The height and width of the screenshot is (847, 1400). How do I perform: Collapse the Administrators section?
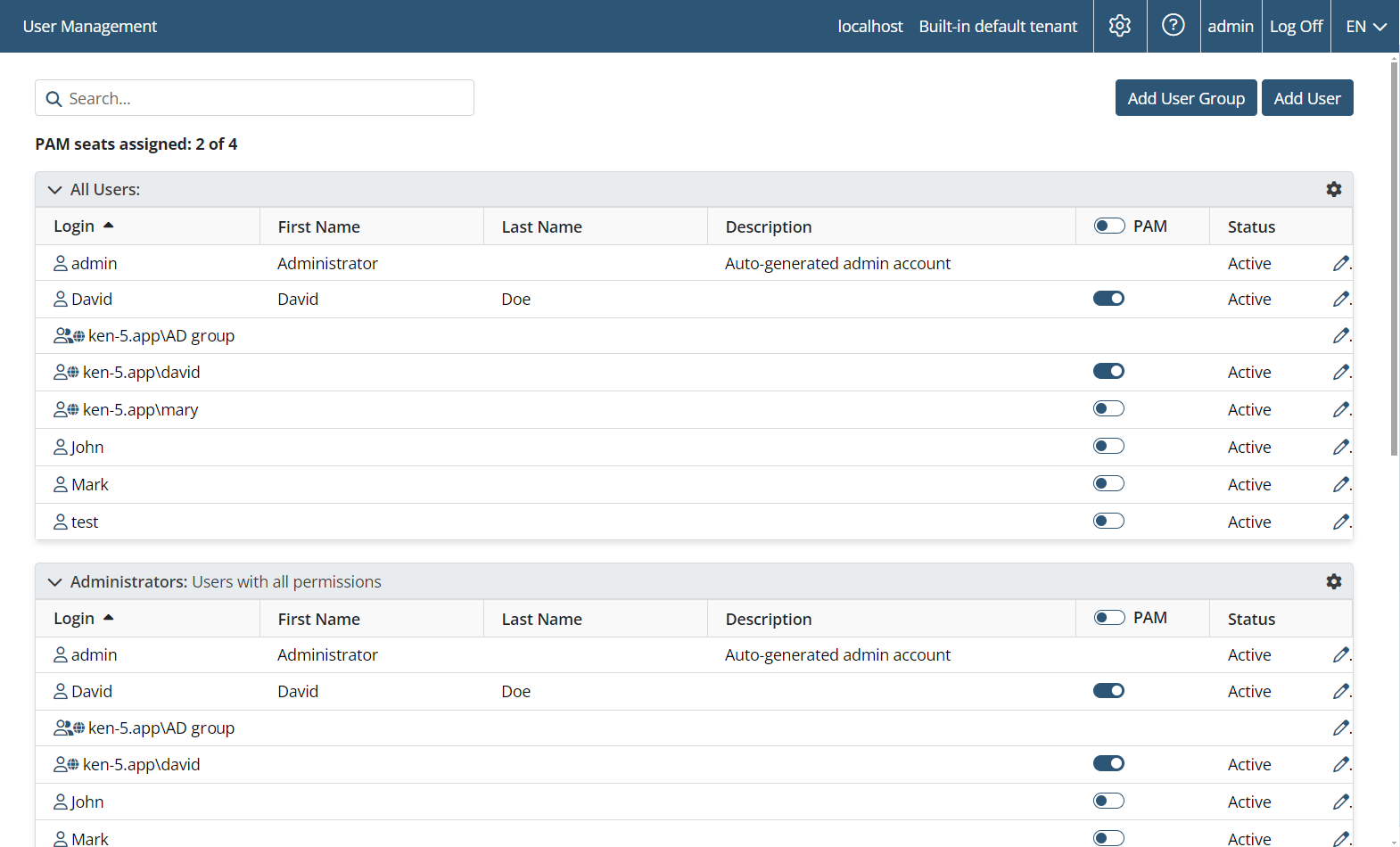click(x=54, y=582)
